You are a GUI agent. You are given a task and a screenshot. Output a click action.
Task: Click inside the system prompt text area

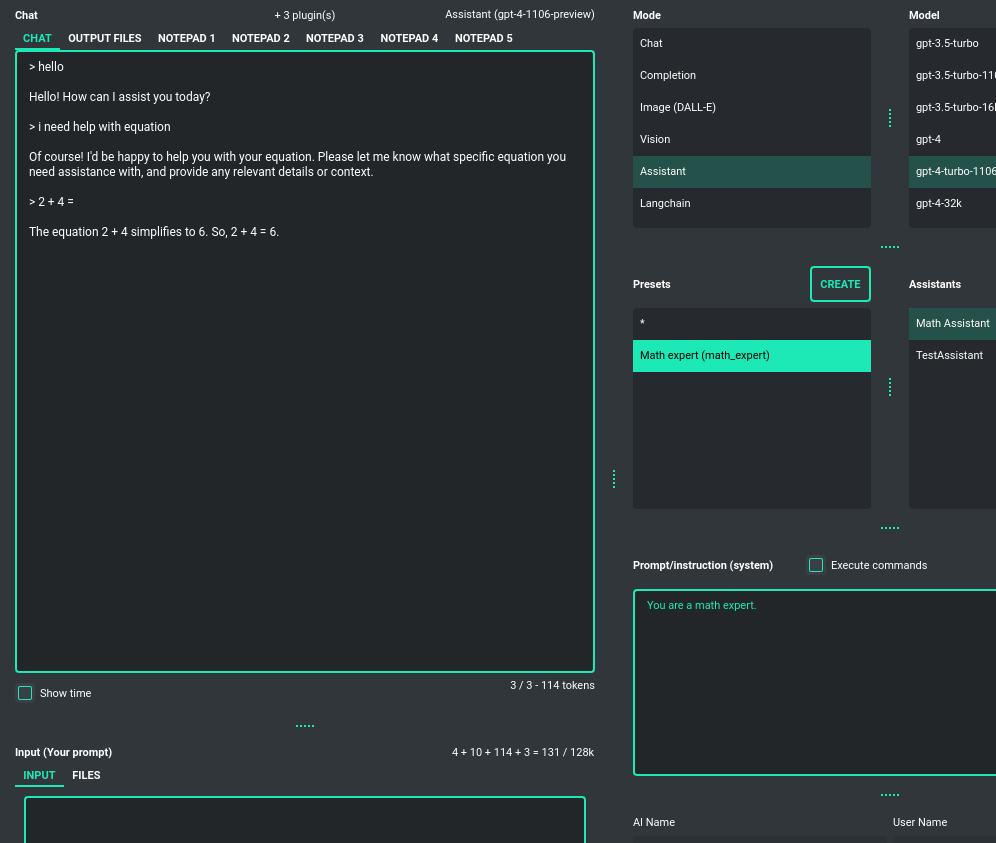pos(810,680)
